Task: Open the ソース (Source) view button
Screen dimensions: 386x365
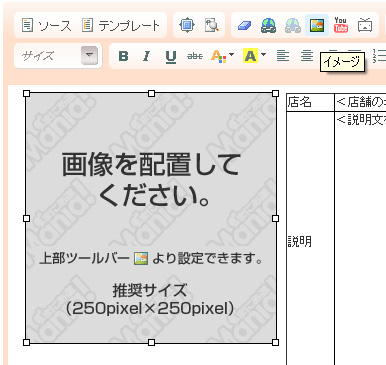Action: click(46, 25)
